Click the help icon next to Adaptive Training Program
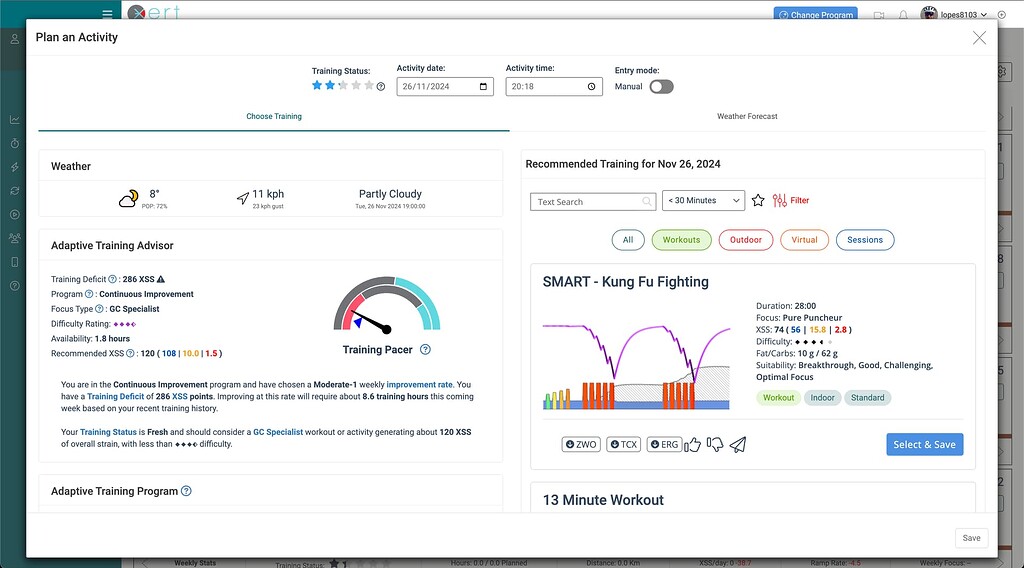This screenshot has width=1024, height=568. pos(186,492)
